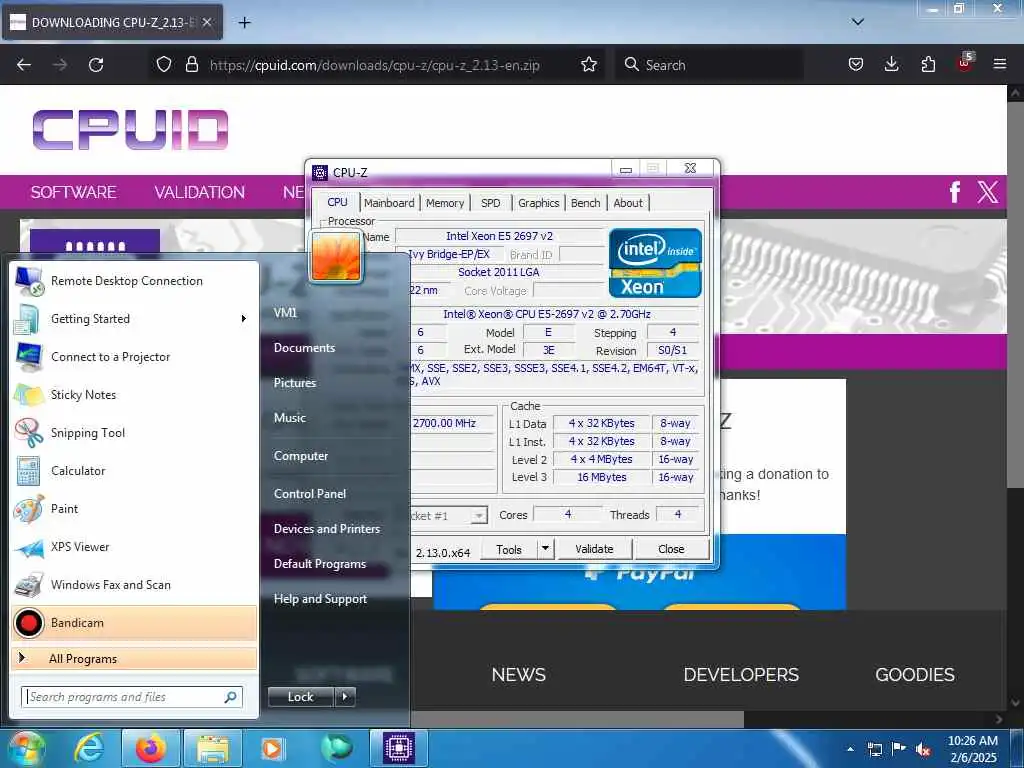Open CPUID Facebook page icon
Screen dimensions: 1024x768
(955, 192)
